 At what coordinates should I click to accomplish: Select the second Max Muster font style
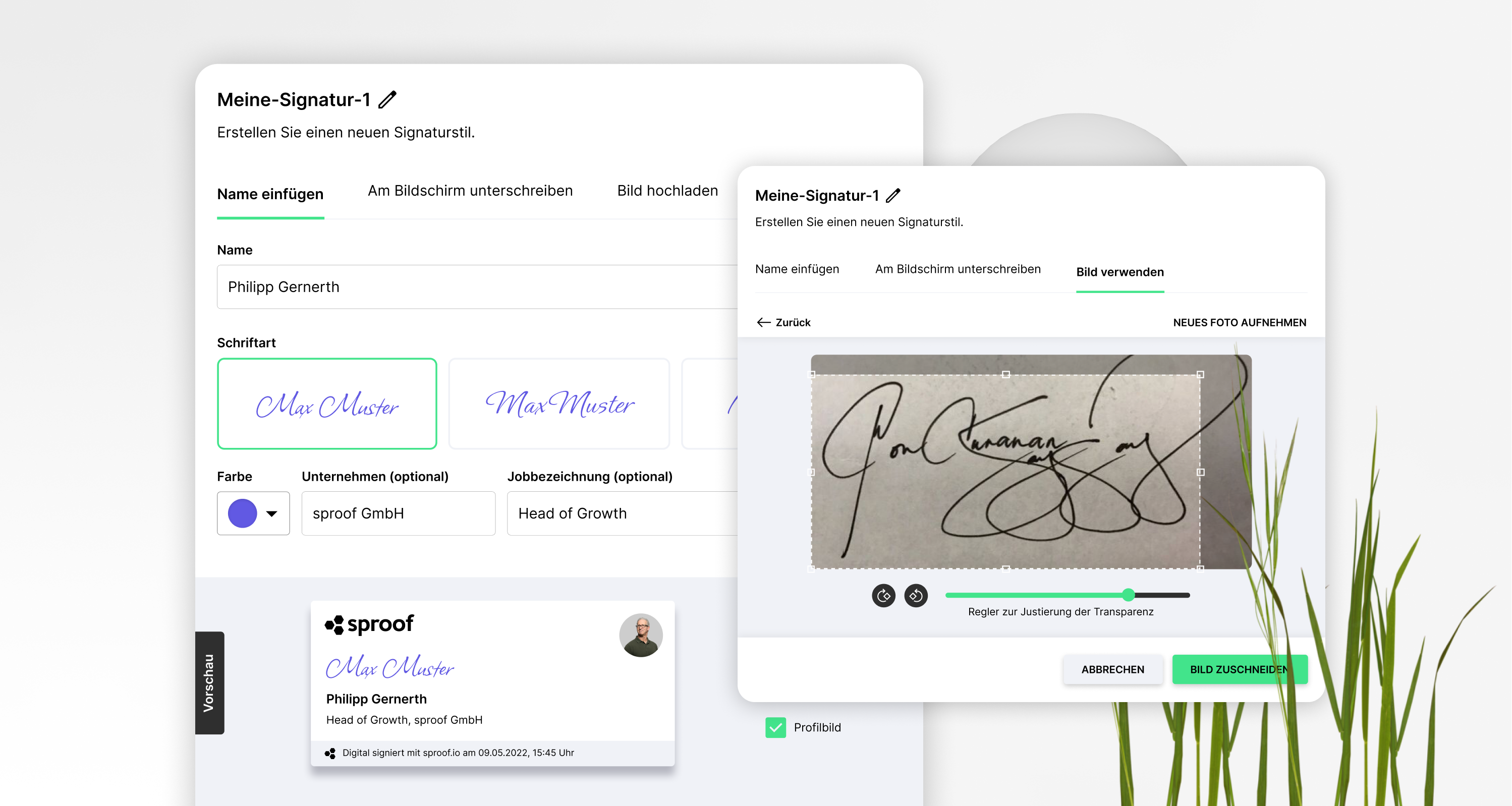click(x=559, y=404)
